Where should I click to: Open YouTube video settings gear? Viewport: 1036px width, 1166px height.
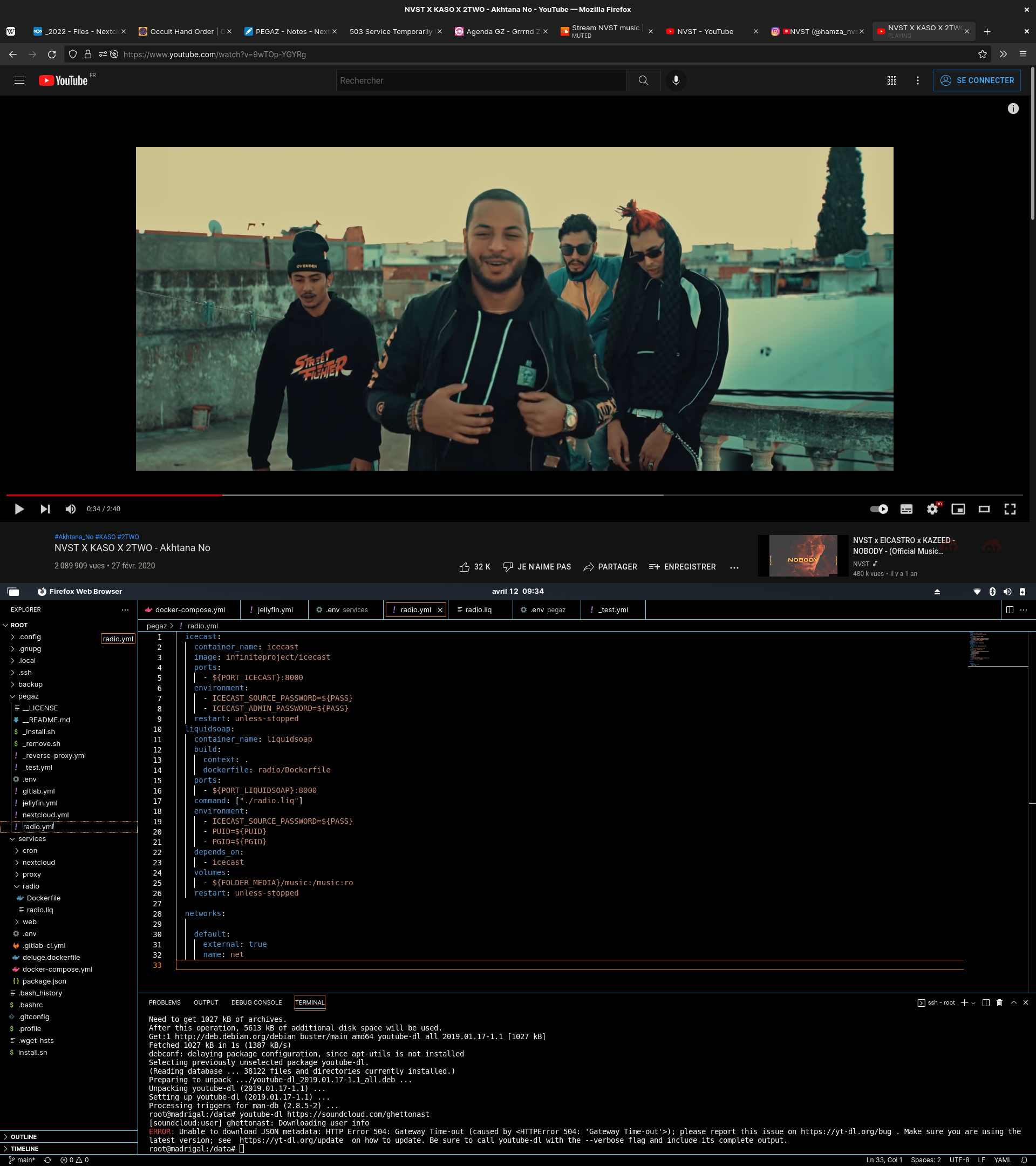click(932, 509)
